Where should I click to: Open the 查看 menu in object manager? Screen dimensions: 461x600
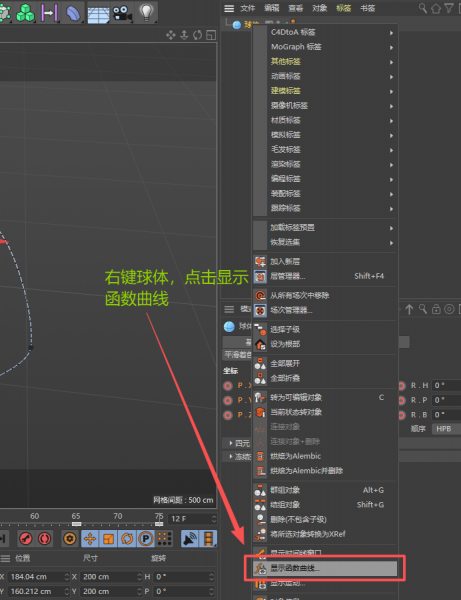(296, 8)
